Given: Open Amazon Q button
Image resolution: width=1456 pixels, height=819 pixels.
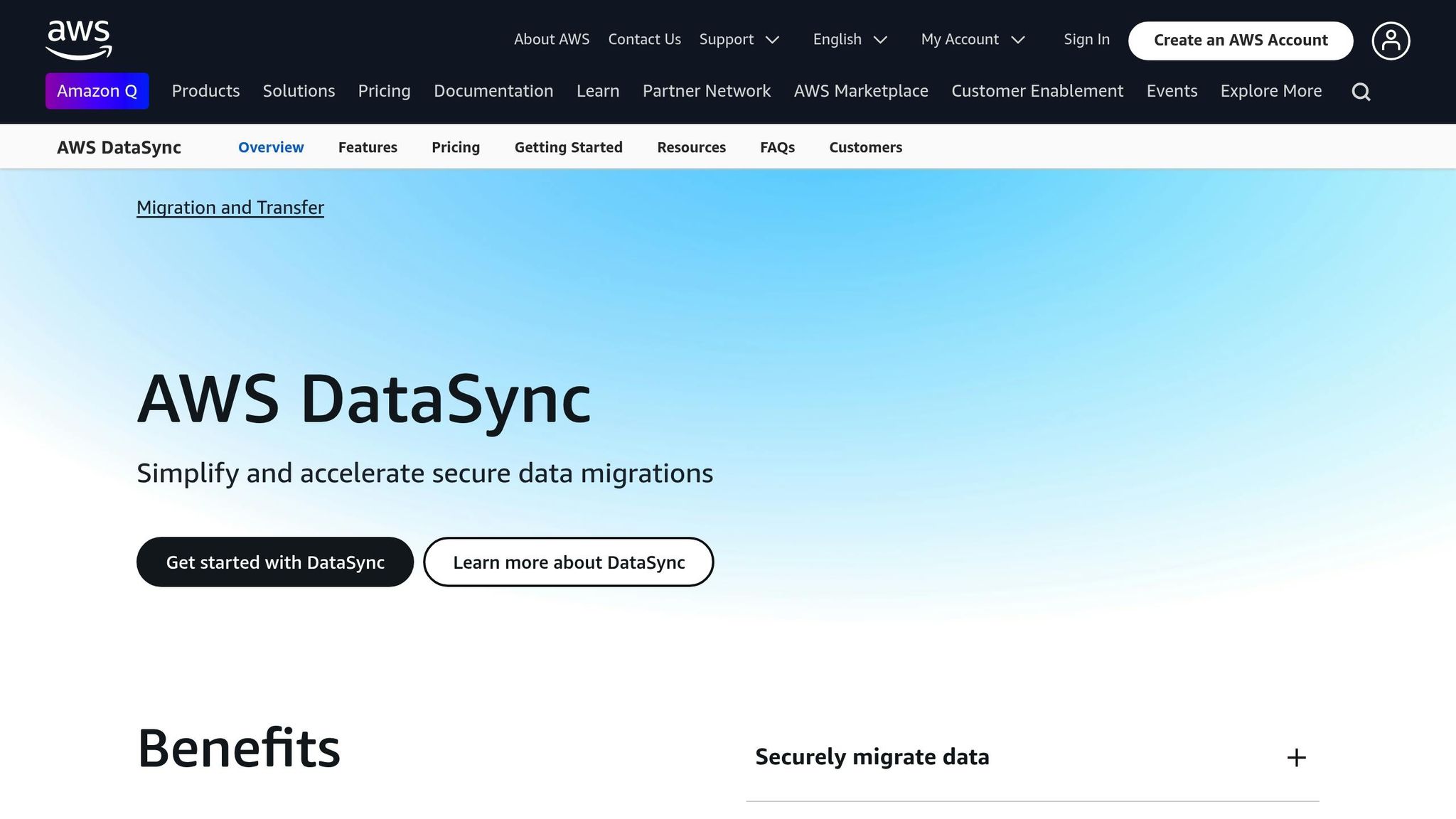Looking at the screenshot, I should [97, 91].
